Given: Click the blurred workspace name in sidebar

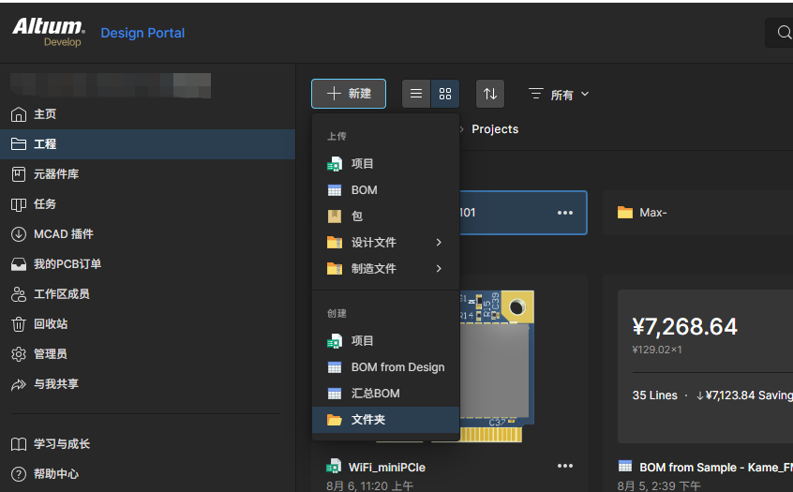Looking at the screenshot, I should click(x=110, y=85).
